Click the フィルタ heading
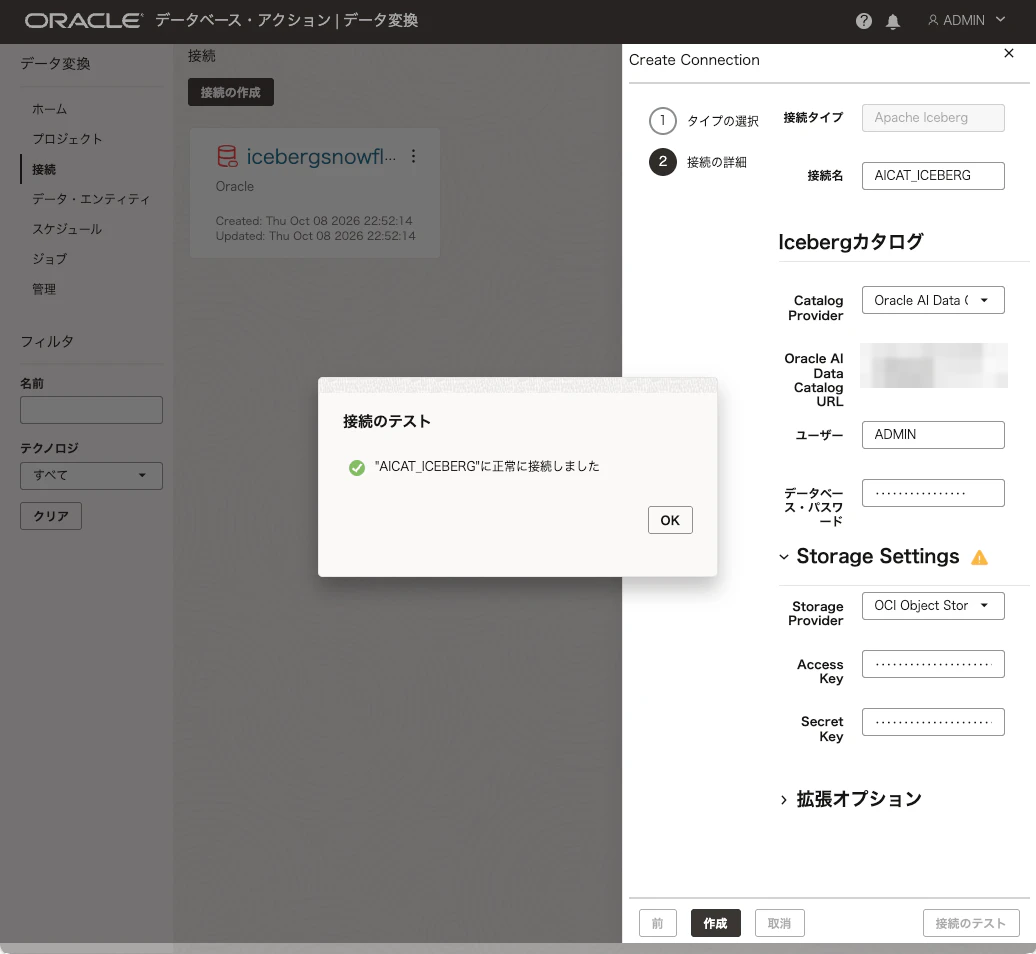Image resolution: width=1036 pixels, height=954 pixels. coord(47,342)
